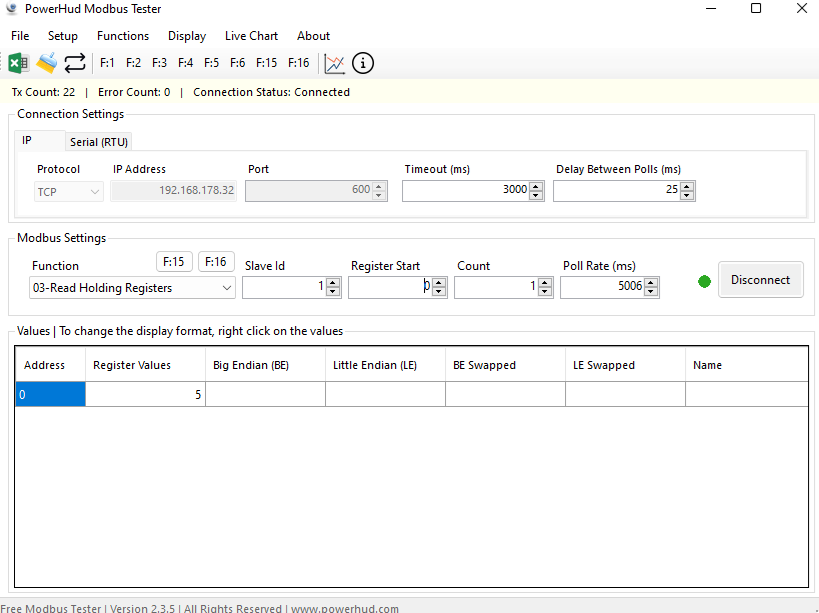Click the Disconnect button
Viewport: 819px width, 613px height.
tap(760, 280)
